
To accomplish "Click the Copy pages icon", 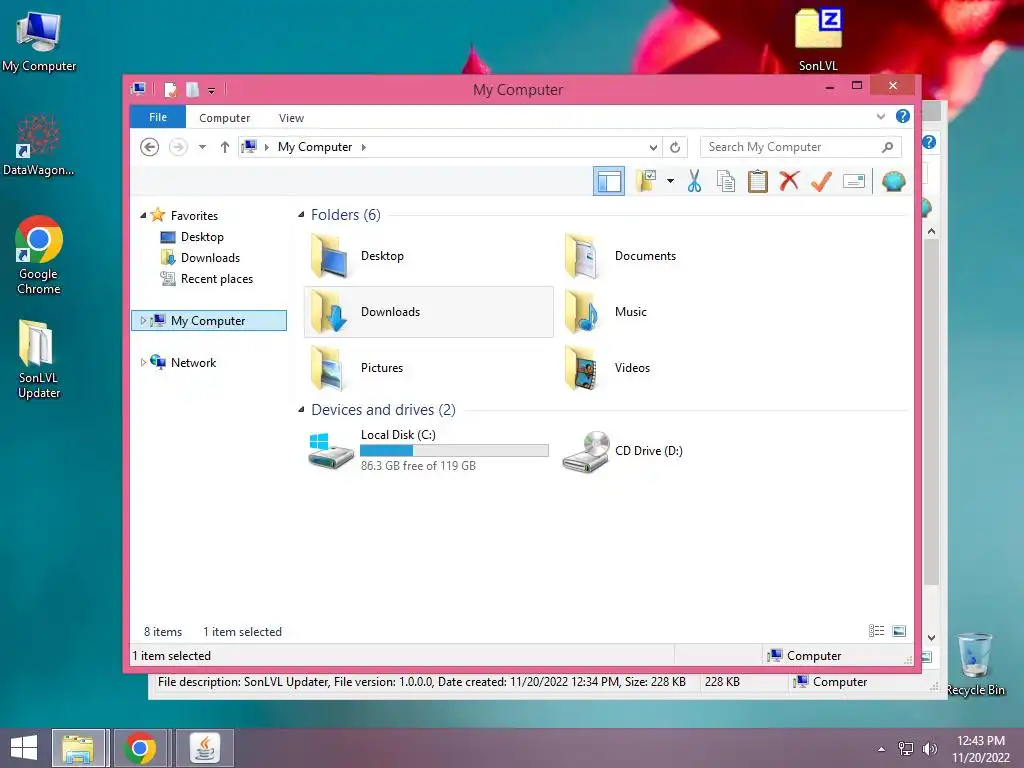I will pos(726,181).
